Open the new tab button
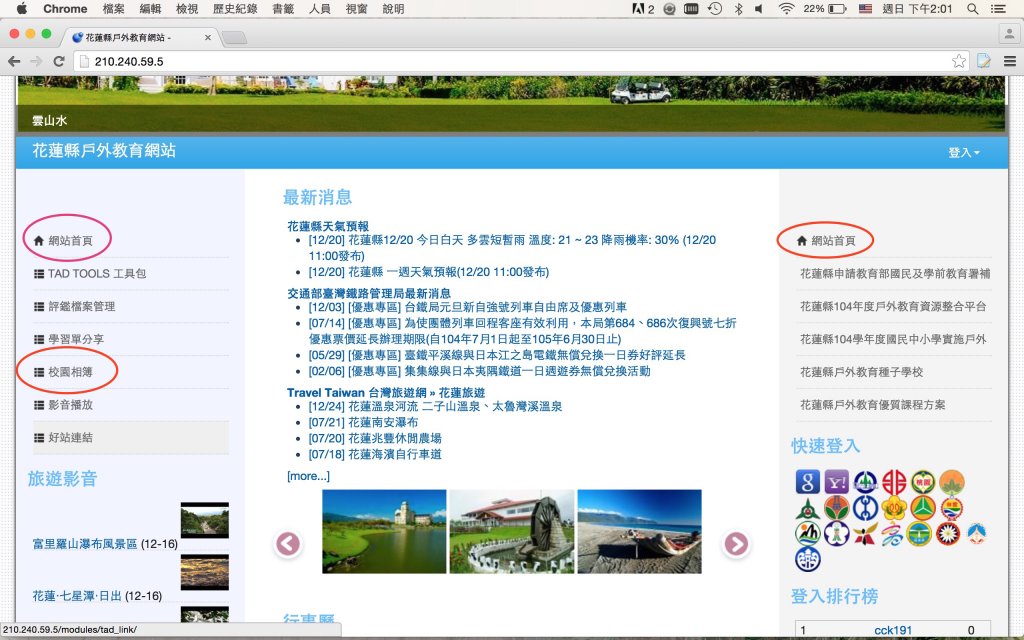The image size is (1024, 640). point(234,38)
